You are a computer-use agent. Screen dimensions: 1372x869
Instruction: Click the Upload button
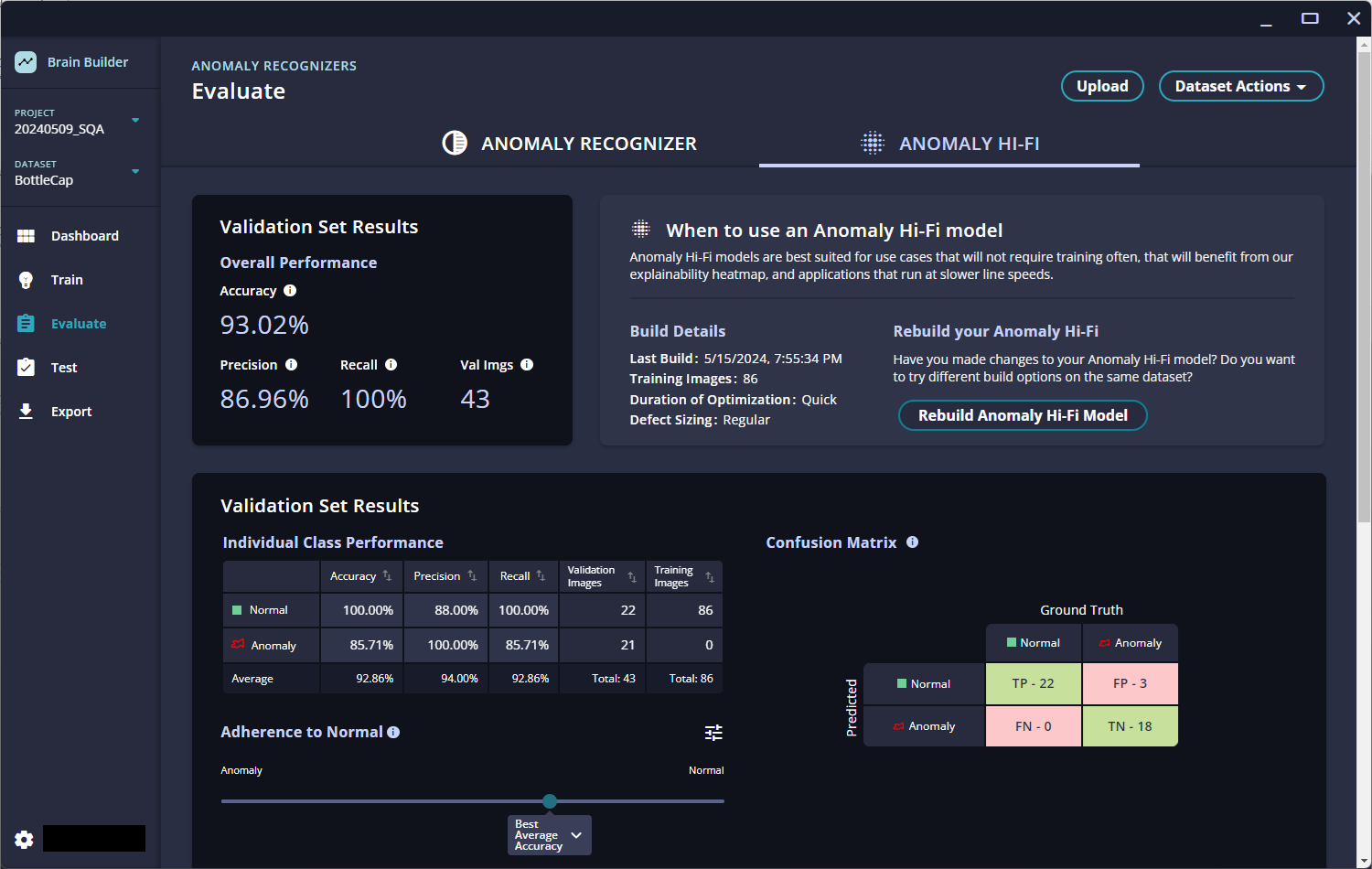1102,86
